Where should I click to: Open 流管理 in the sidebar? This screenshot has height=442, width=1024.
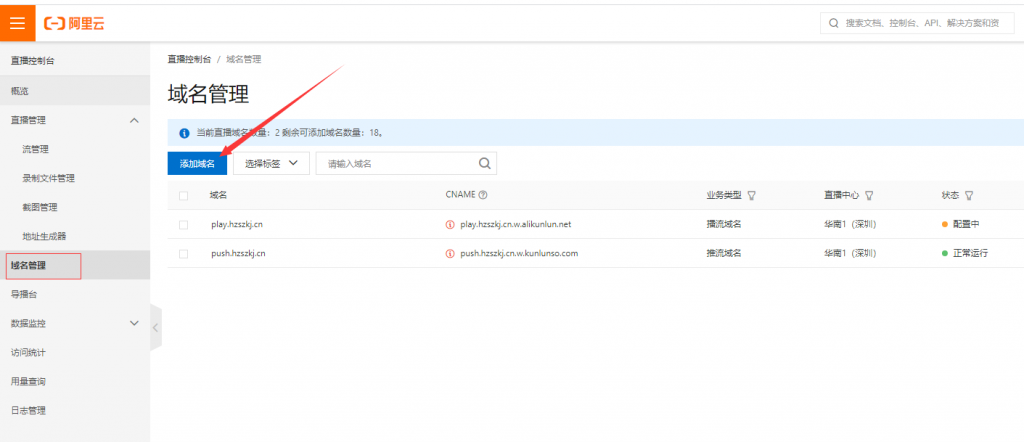(36, 149)
